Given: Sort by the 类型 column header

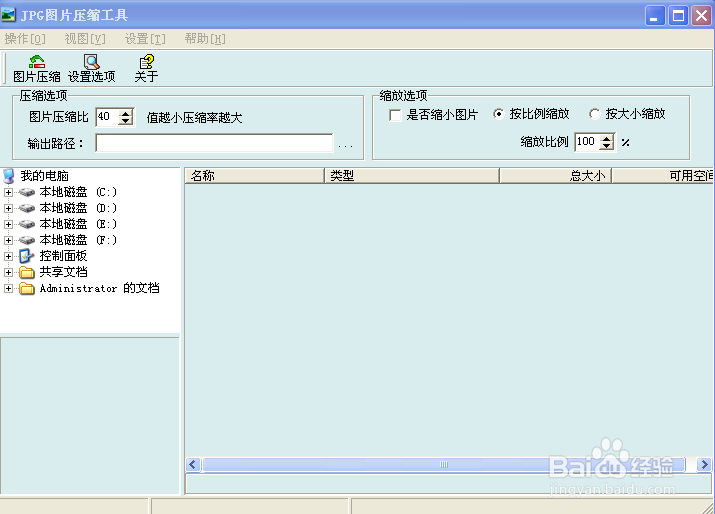Looking at the screenshot, I should [412, 176].
